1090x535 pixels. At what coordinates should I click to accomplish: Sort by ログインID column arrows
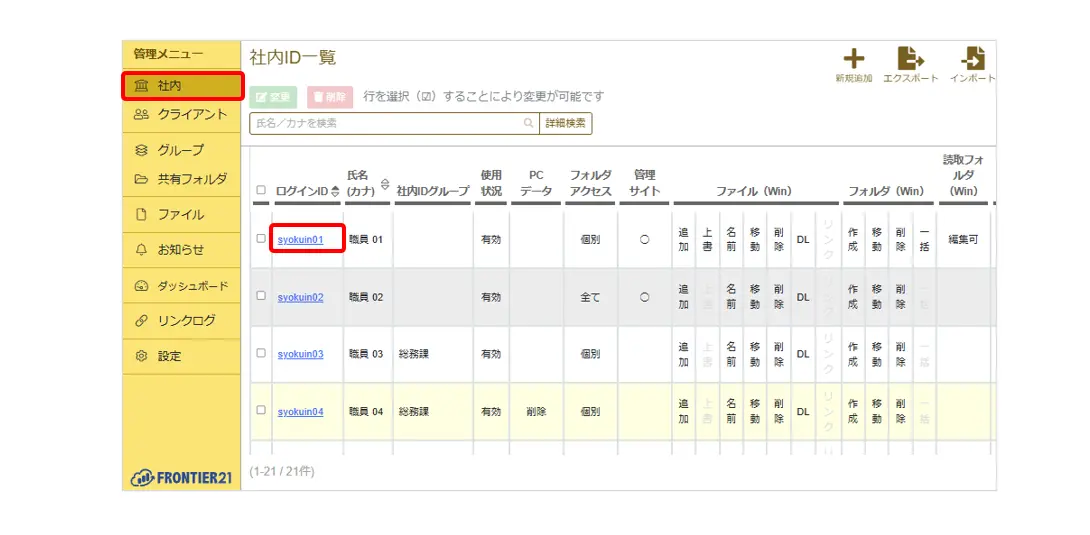(336, 191)
